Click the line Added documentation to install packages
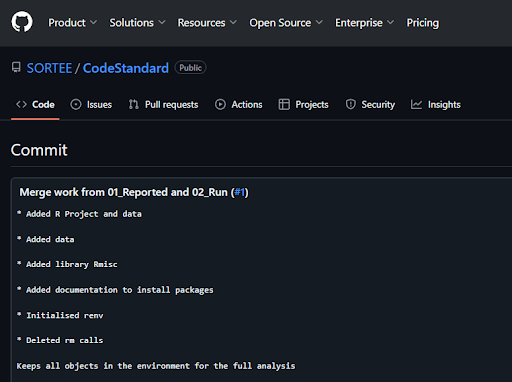 pyautogui.click(x=115, y=290)
